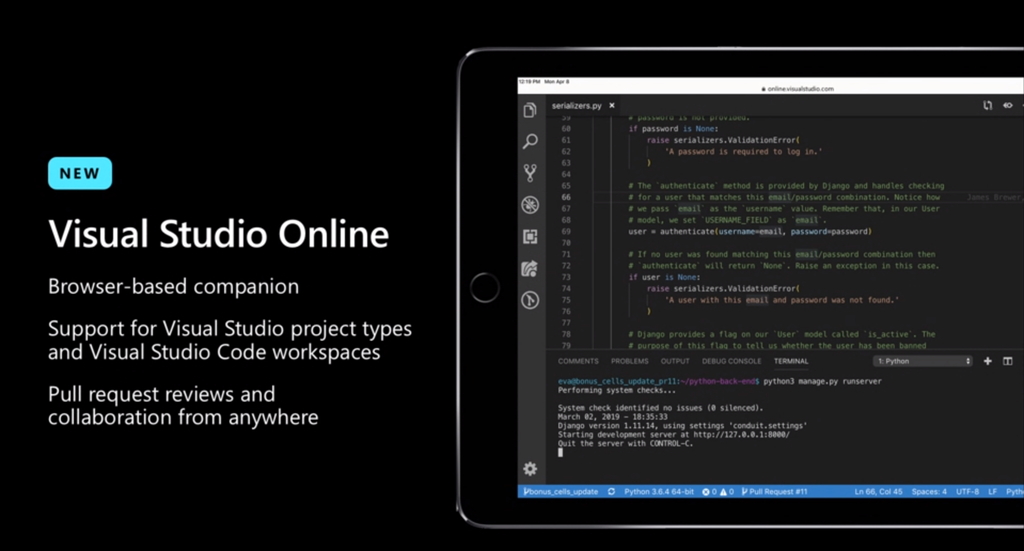Screen dimensions: 1024x551
Task: Switch to the OUTPUT panel tab
Action: [x=675, y=361]
